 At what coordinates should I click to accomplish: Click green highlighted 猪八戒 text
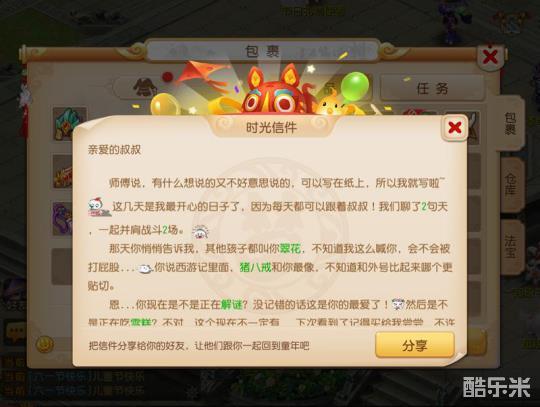tap(256, 267)
